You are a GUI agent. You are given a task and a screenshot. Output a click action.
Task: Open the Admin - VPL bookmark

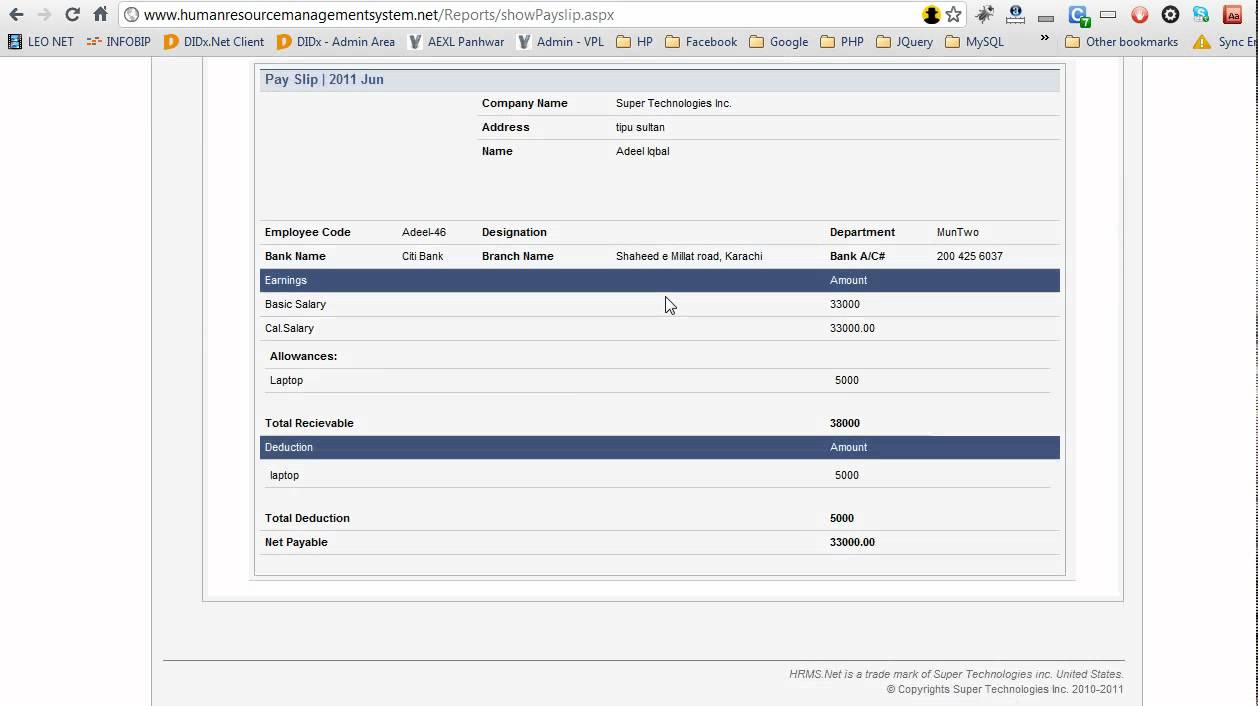(x=560, y=42)
